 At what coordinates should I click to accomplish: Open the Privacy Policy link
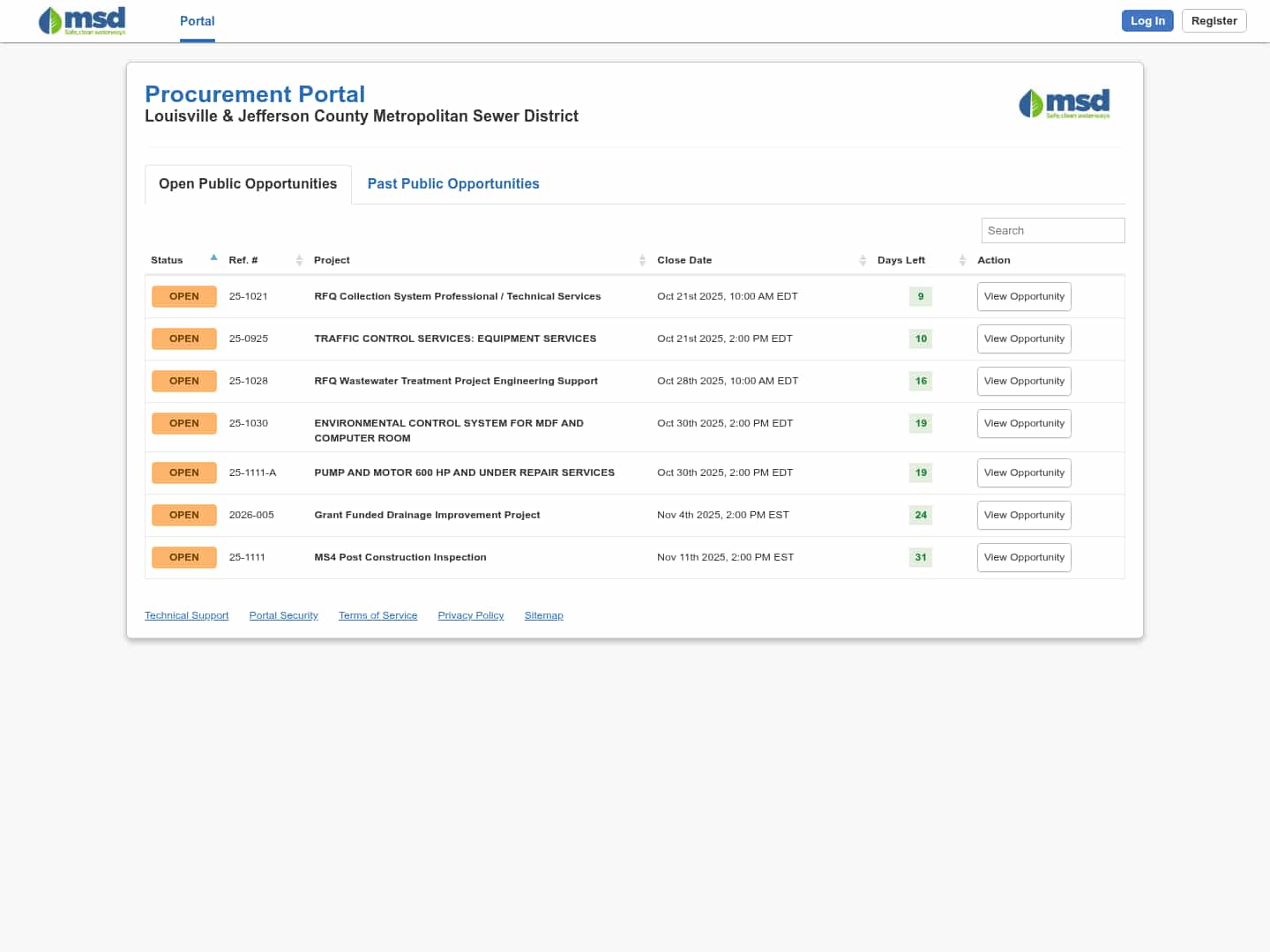click(x=470, y=615)
